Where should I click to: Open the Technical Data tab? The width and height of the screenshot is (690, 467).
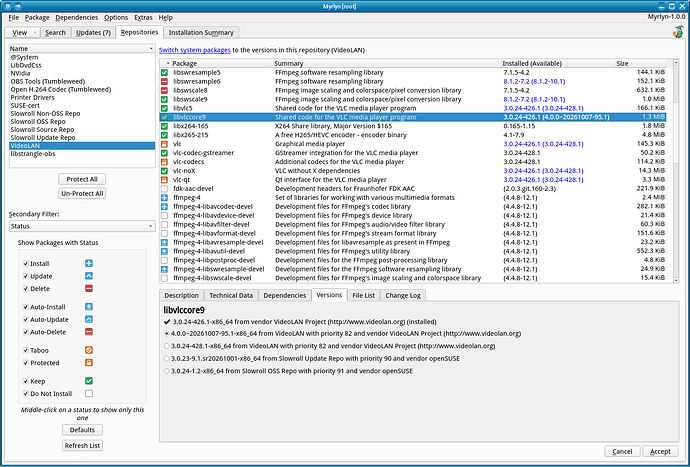tap(231, 295)
